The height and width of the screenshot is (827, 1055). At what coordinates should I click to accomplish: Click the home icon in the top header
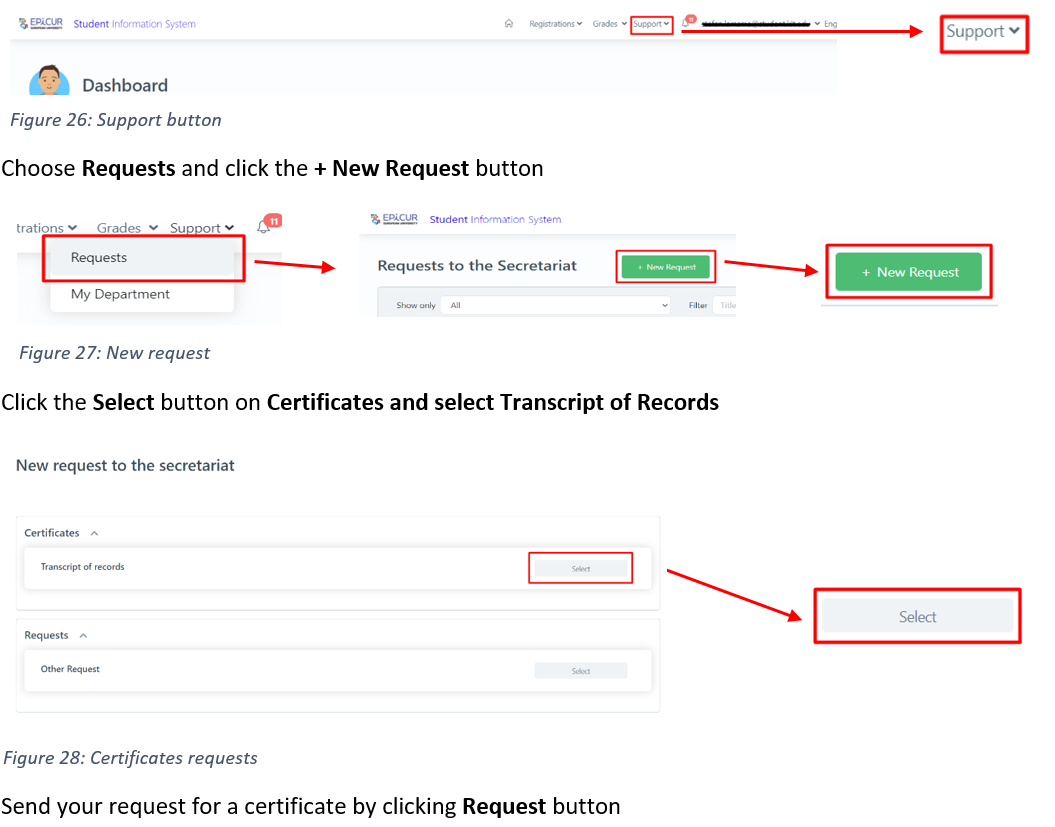509,24
